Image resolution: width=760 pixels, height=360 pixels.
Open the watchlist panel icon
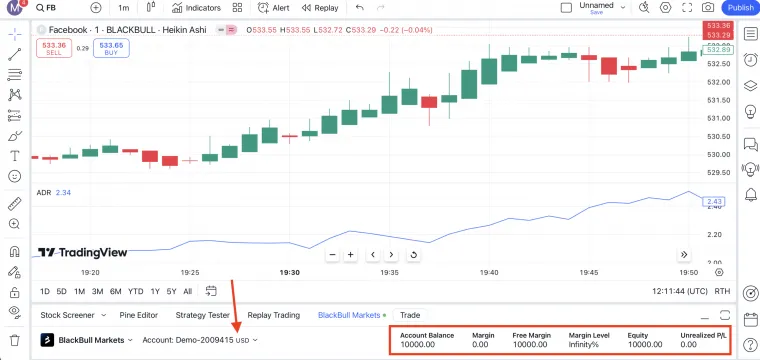pos(750,34)
